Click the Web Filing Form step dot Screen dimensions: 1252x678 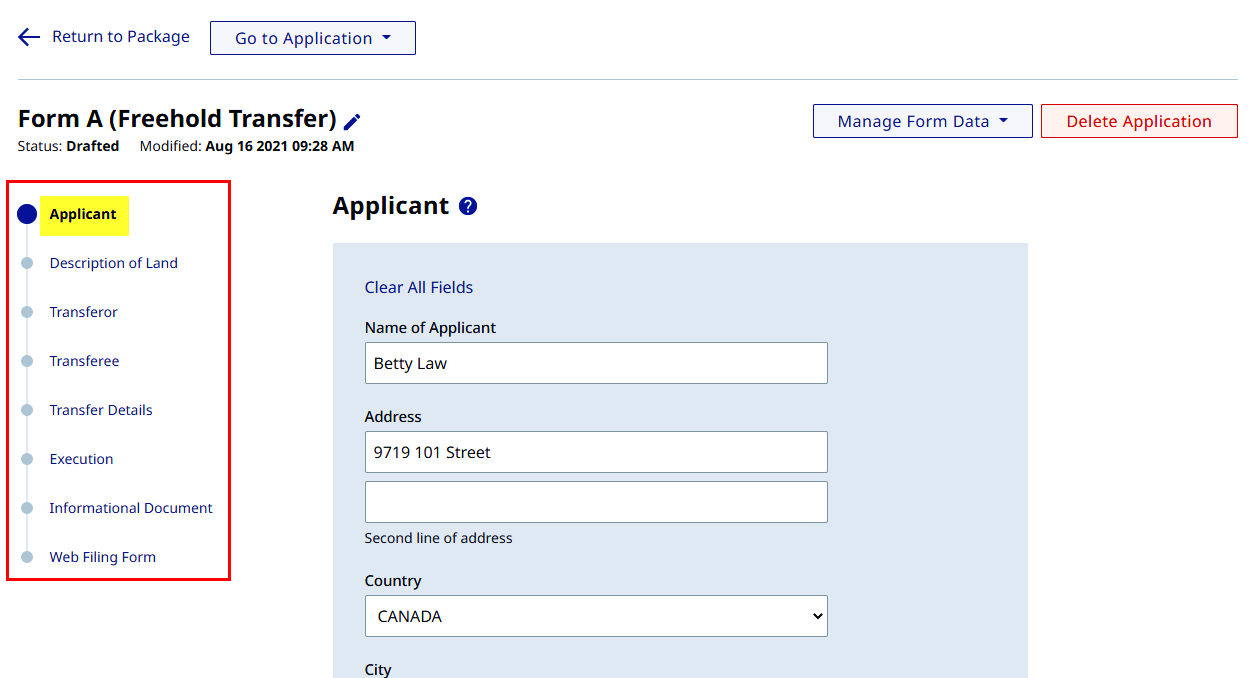pos(27,557)
